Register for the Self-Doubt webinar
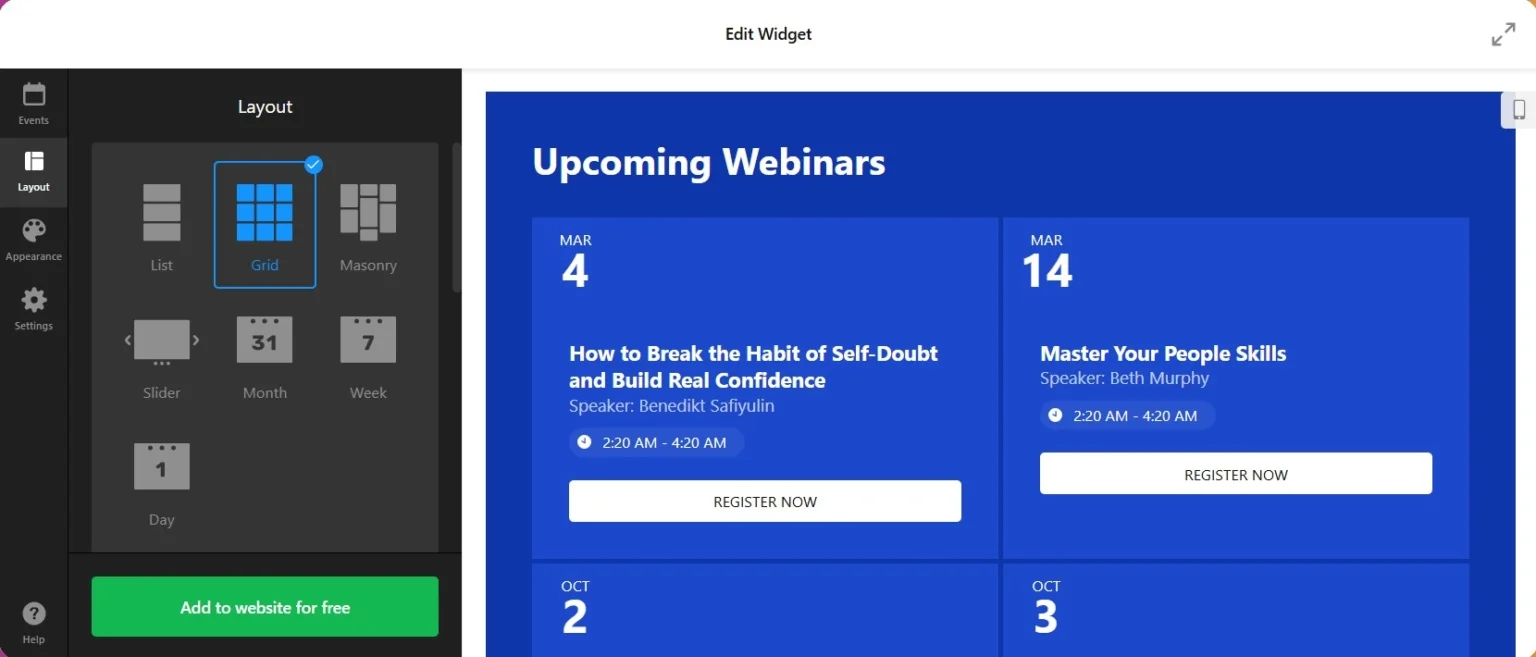1536x657 pixels. (764, 501)
